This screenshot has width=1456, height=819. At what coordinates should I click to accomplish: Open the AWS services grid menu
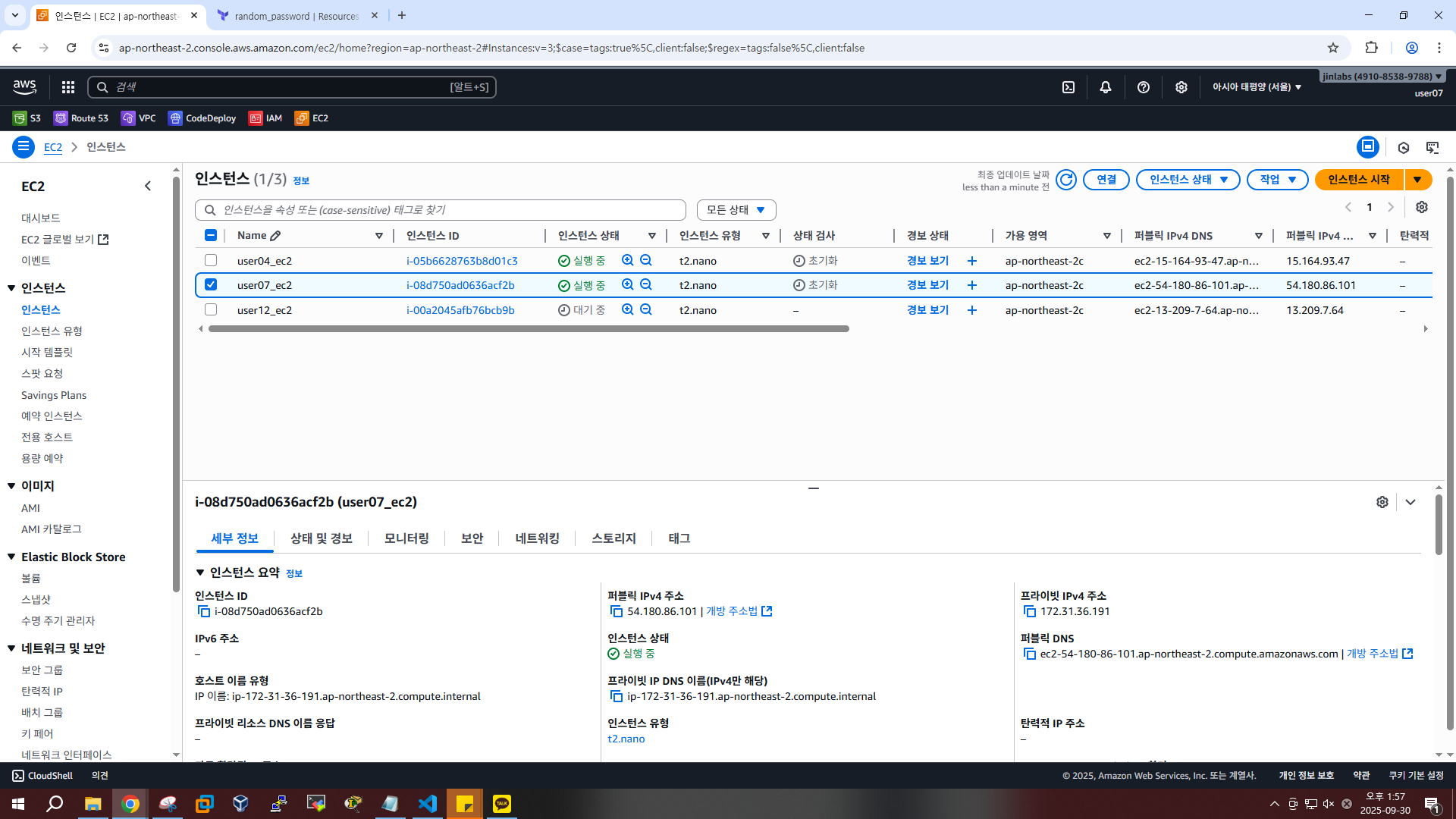pyautogui.click(x=68, y=87)
